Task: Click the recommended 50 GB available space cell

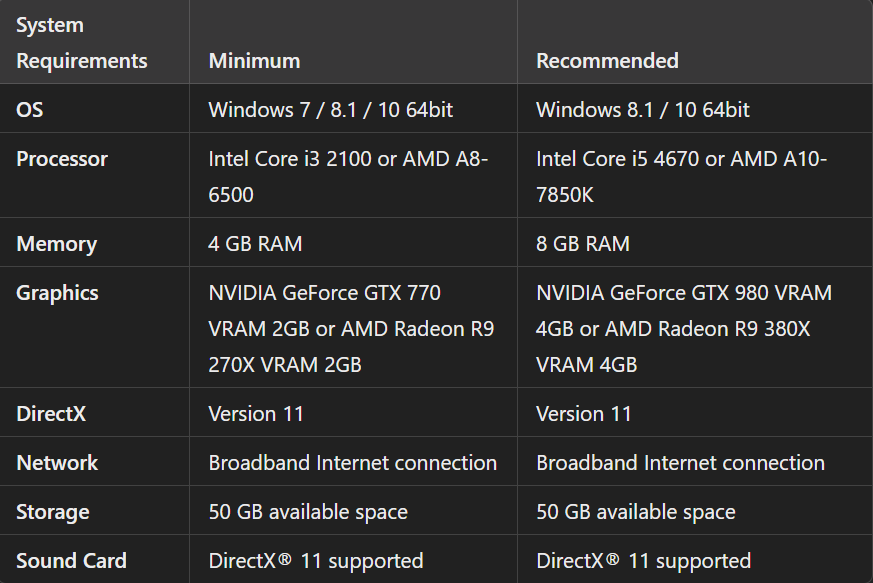Action: tap(636, 512)
